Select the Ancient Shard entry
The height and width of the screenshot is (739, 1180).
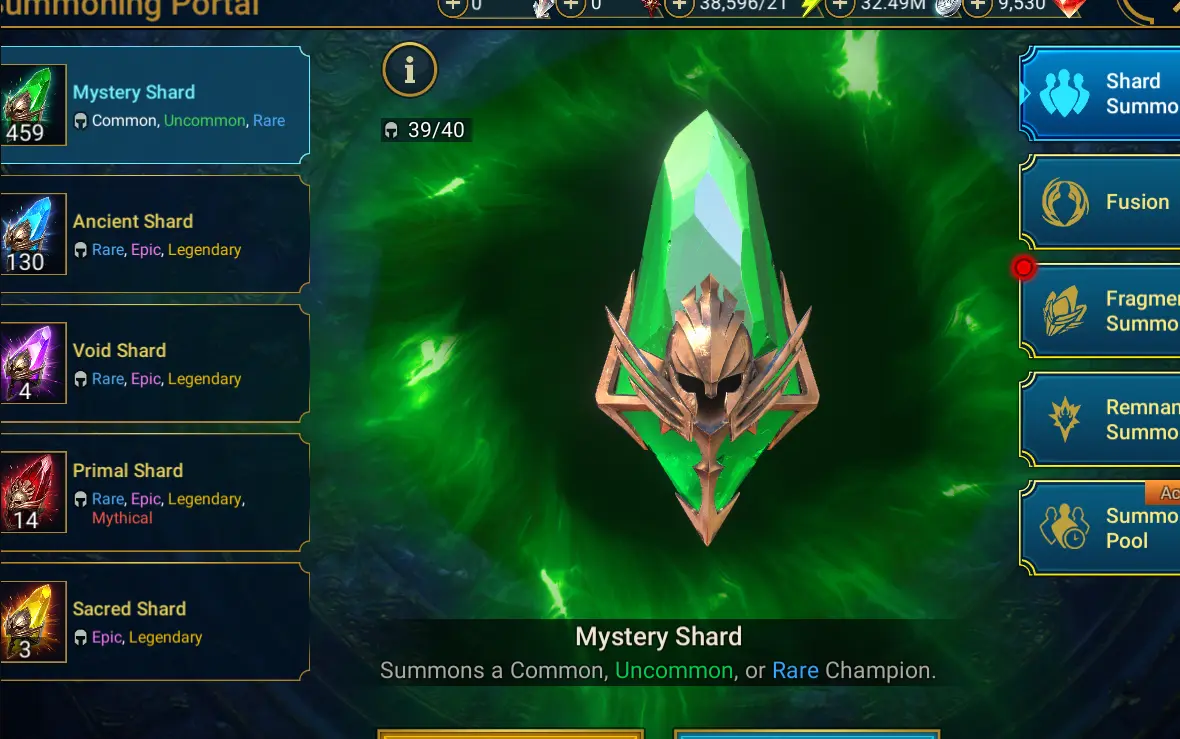click(x=154, y=234)
